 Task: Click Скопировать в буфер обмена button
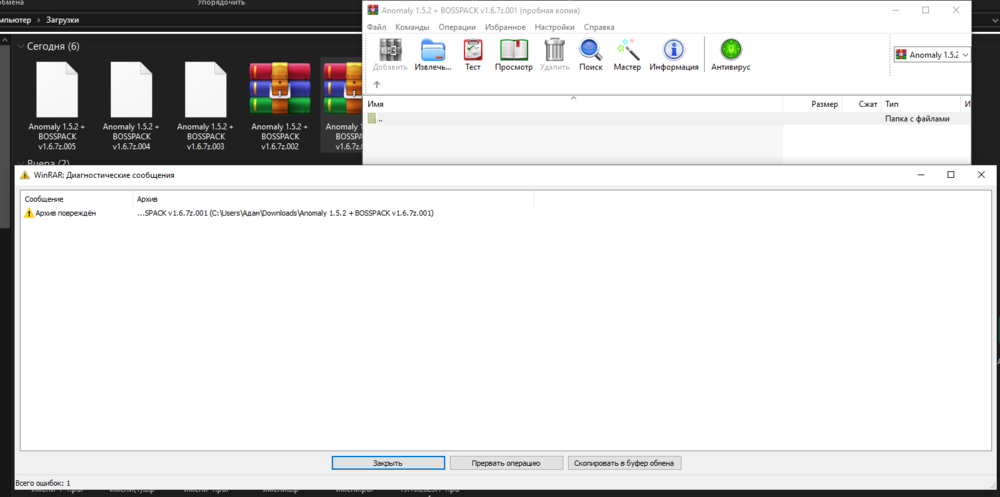624,463
